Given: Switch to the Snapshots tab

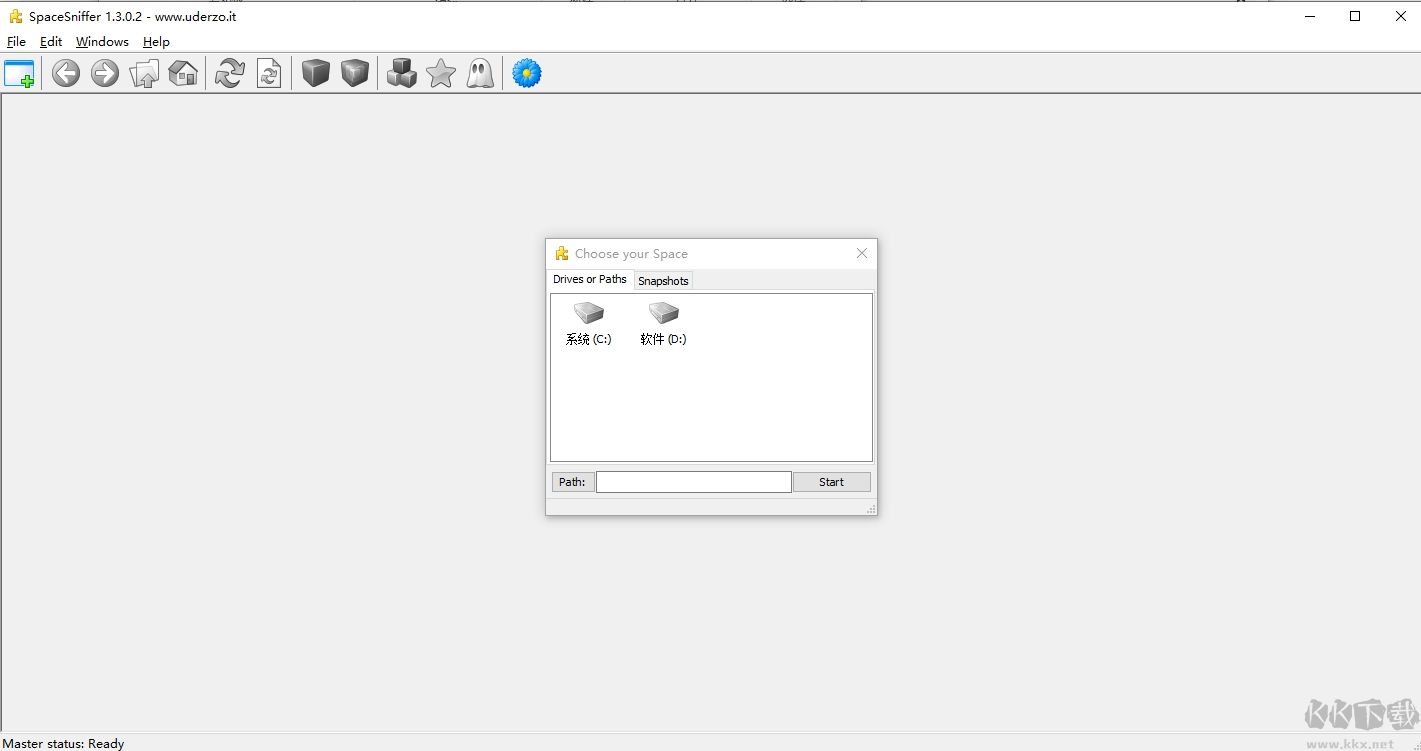Looking at the screenshot, I should [663, 281].
